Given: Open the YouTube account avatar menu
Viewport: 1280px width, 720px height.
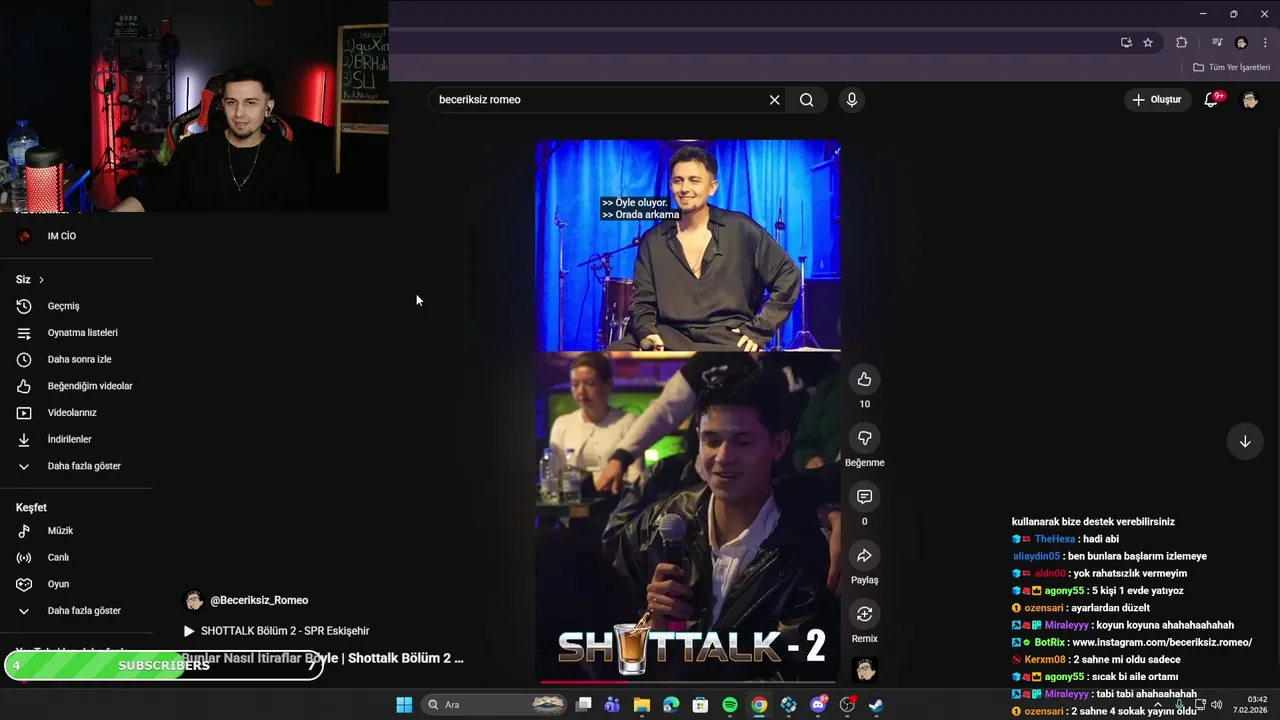Looking at the screenshot, I should (1249, 100).
